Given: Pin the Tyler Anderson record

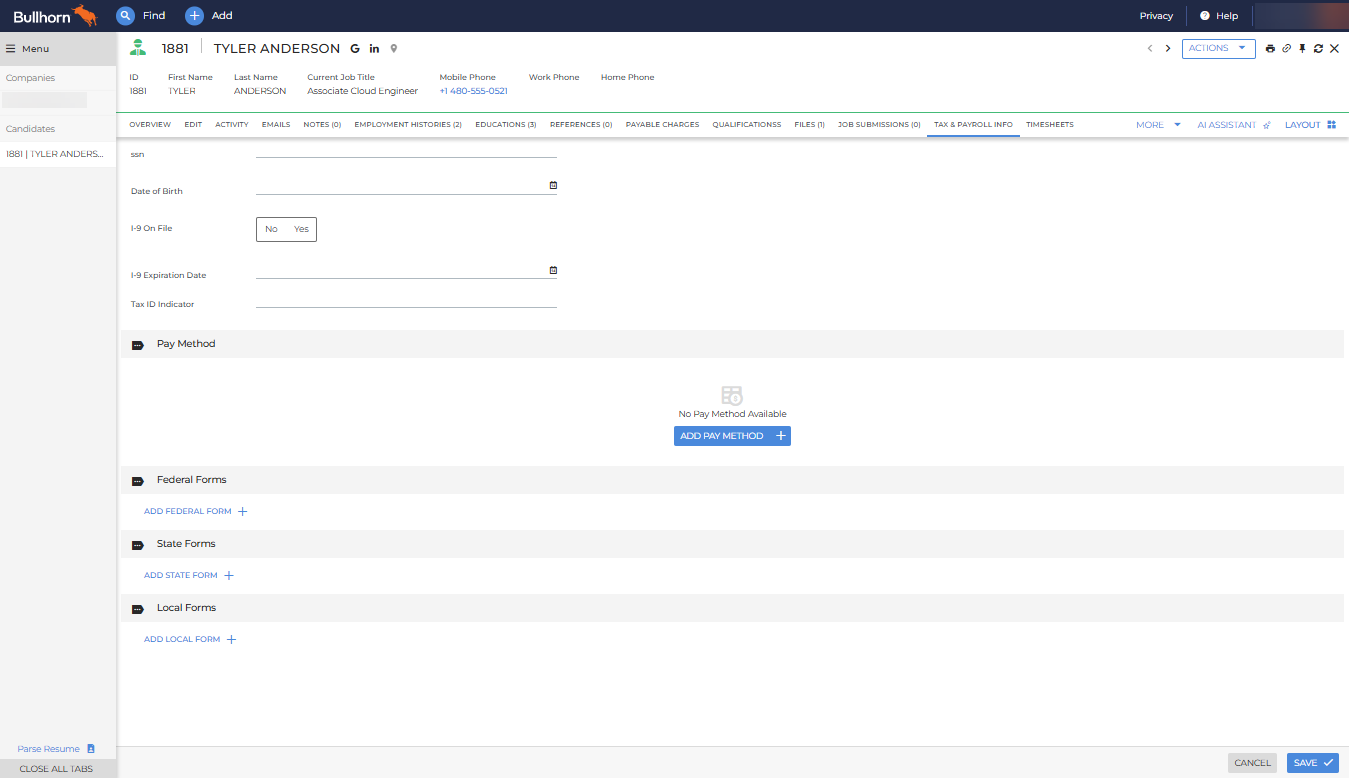Looking at the screenshot, I should pyautogui.click(x=1302, y=48).
